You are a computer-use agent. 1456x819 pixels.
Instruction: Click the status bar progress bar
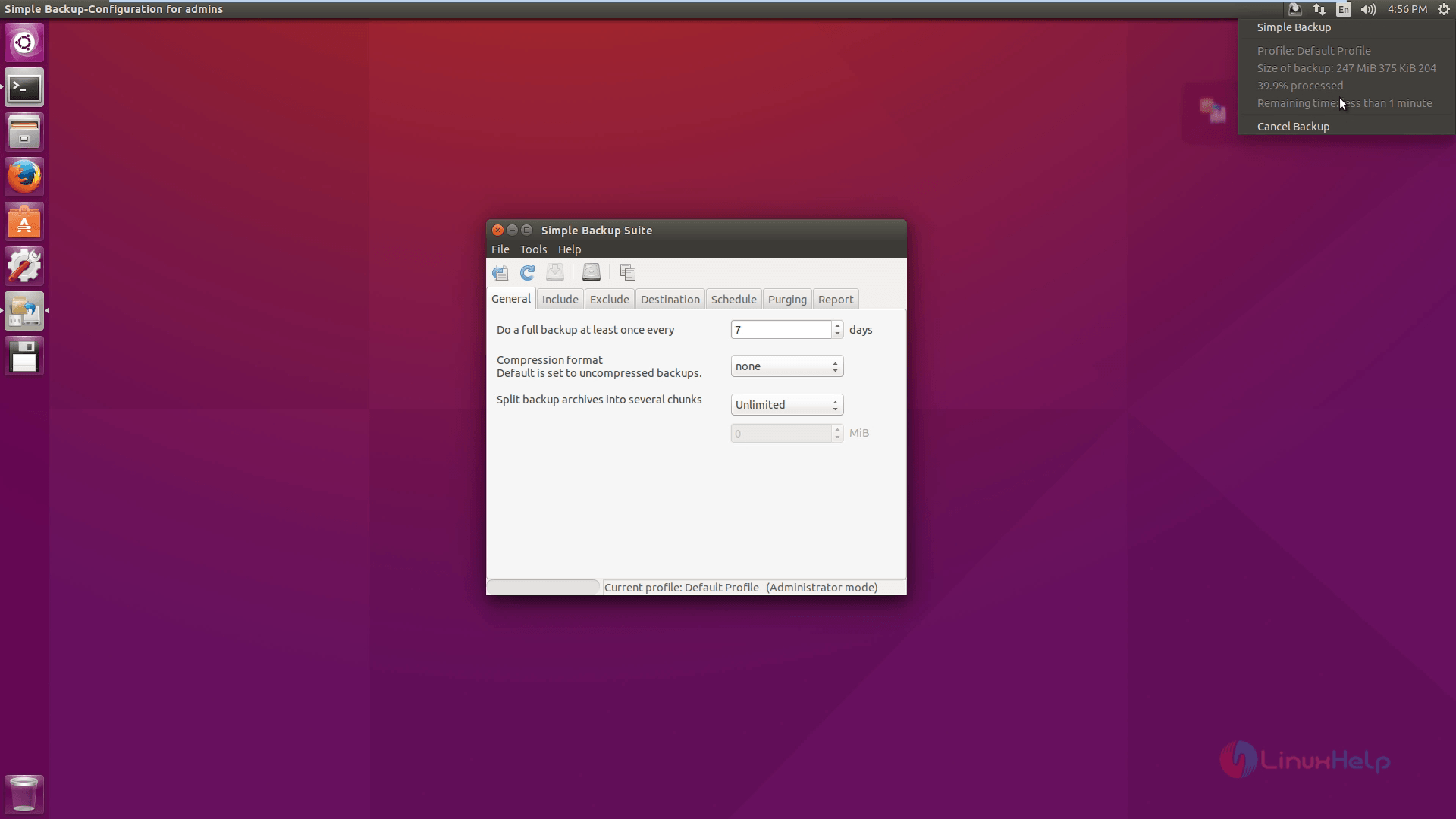543,587
